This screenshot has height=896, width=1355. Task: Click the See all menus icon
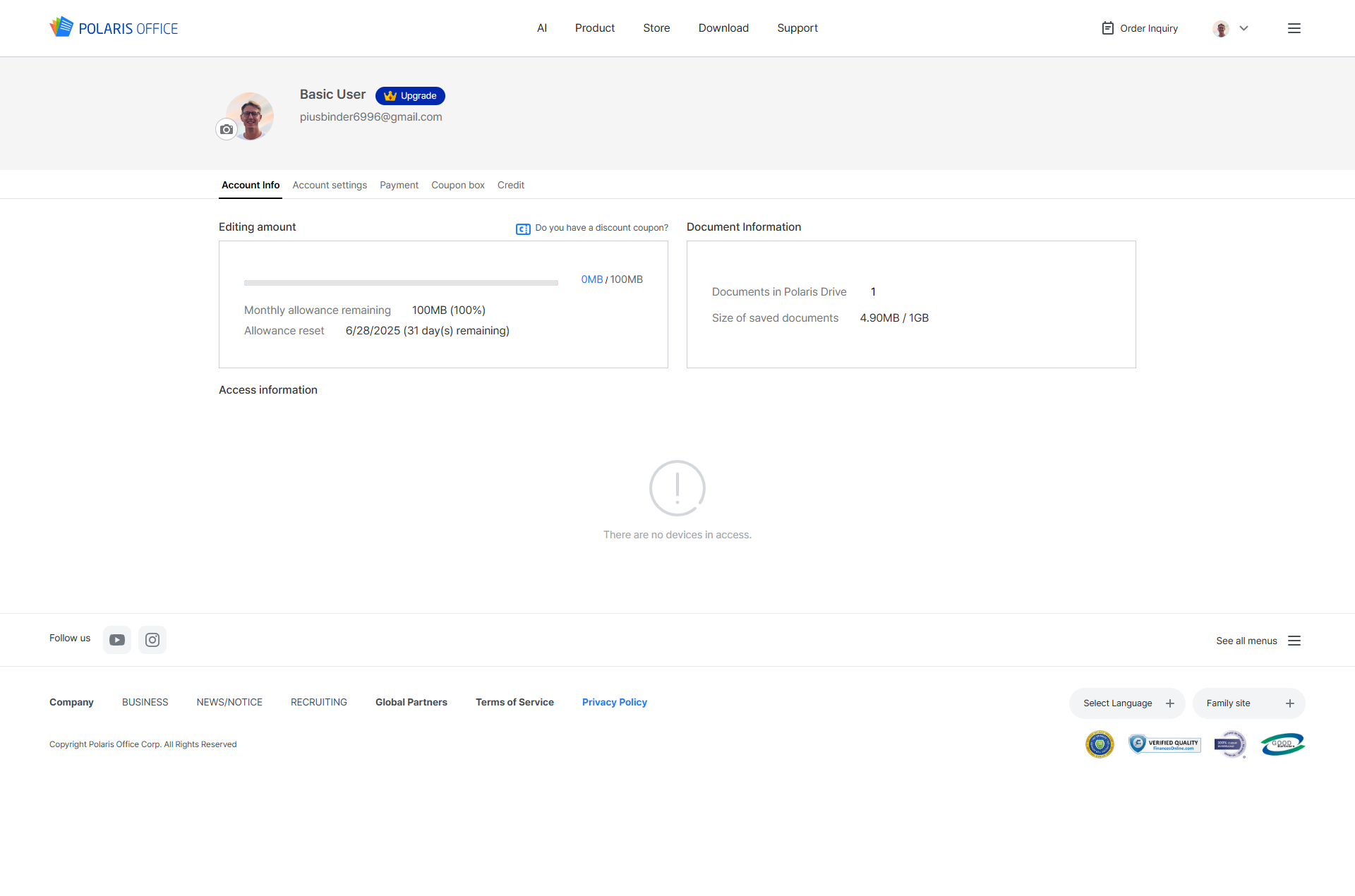pos(1294,641)
